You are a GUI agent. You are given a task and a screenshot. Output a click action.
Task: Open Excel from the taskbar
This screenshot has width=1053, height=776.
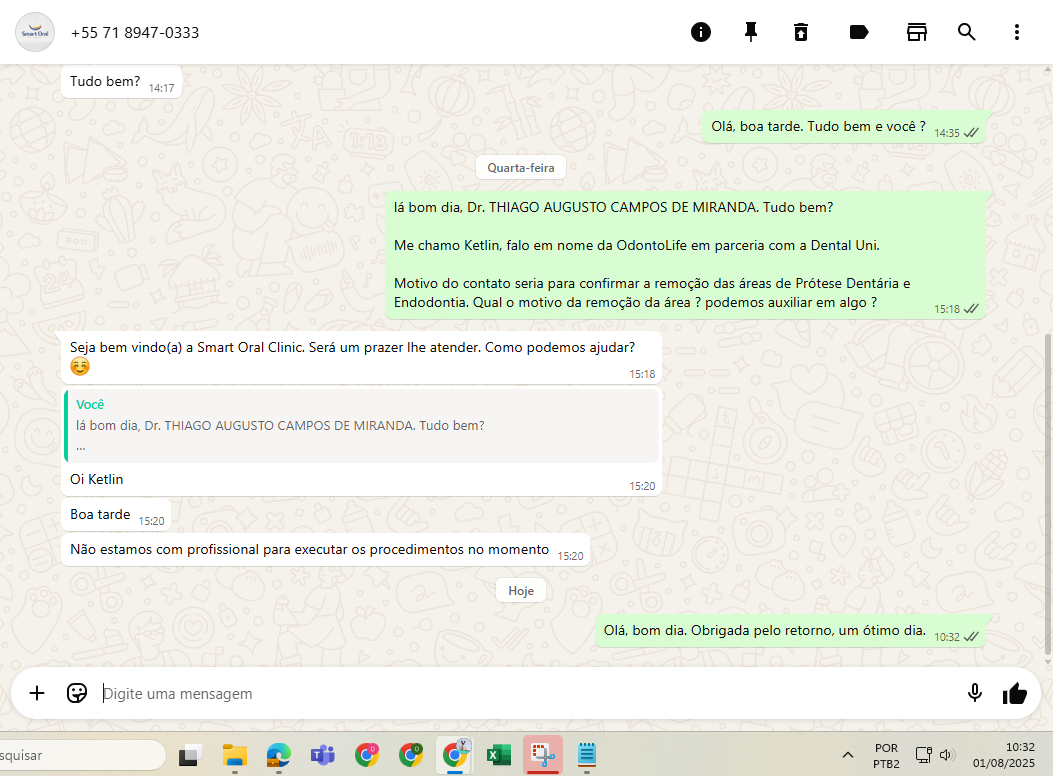click(499, 755)
